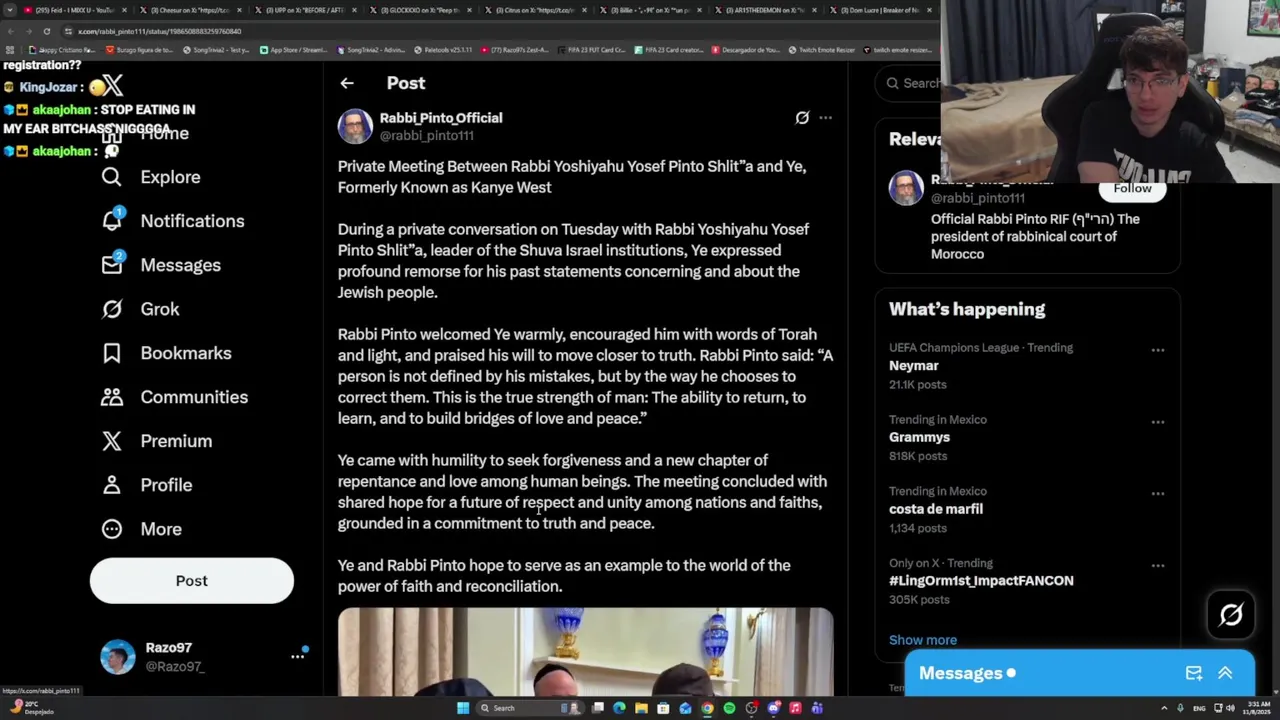The height and width of the screenshot is (720, 1280).
Task: Focus the X Search box
Action: coord(908,83)
